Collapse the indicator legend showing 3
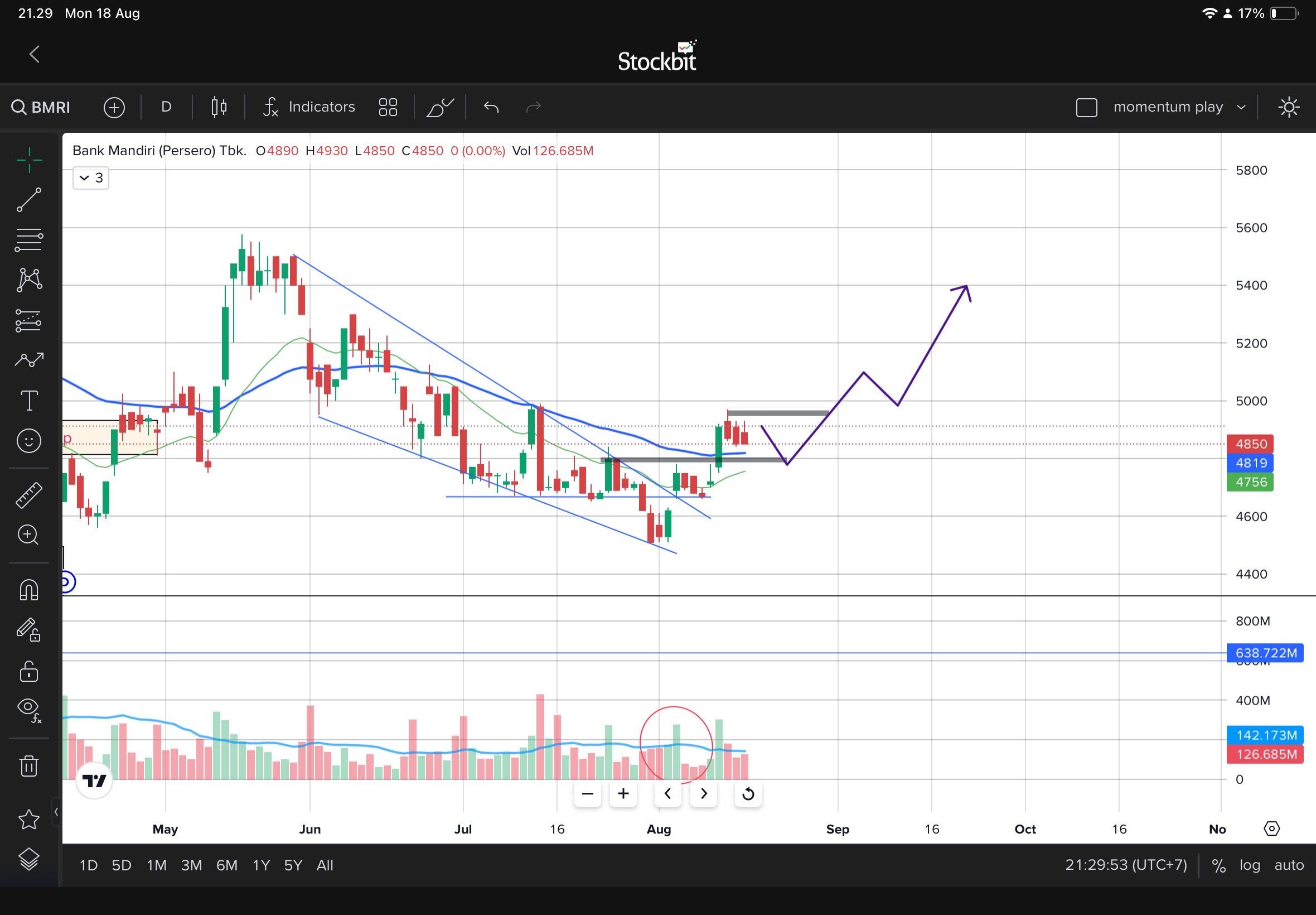 tap(90, 178)
